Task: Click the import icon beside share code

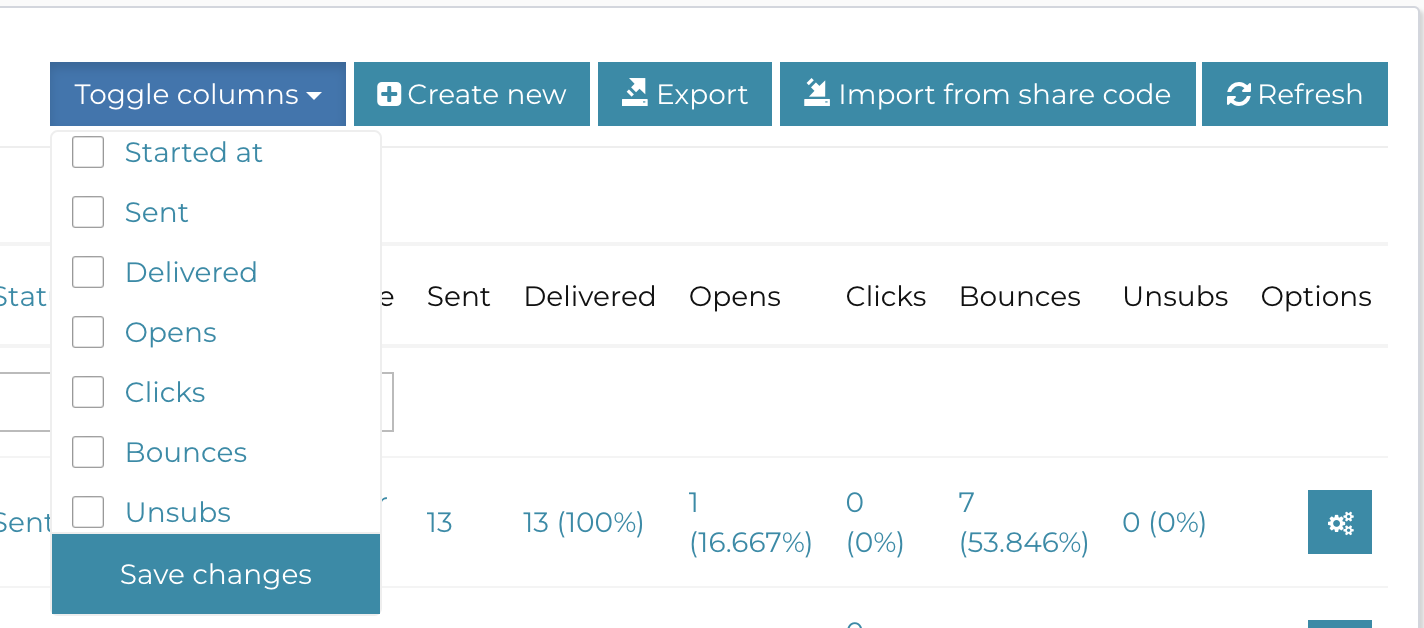Action: (817, 93)
